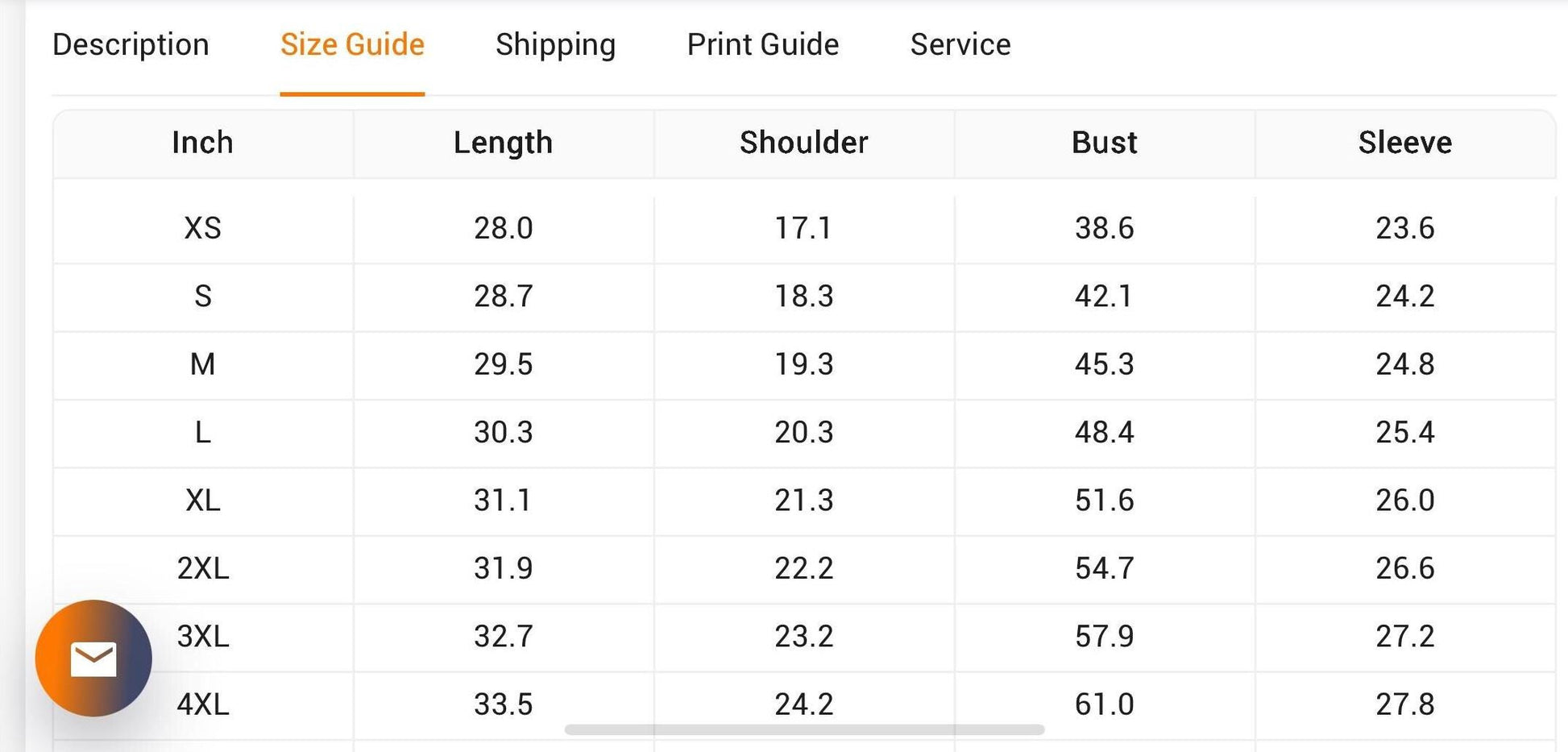Screen dimensions: 1568x752
Task: Click the Sleeve column header
Action: [x=1405, y=143]
